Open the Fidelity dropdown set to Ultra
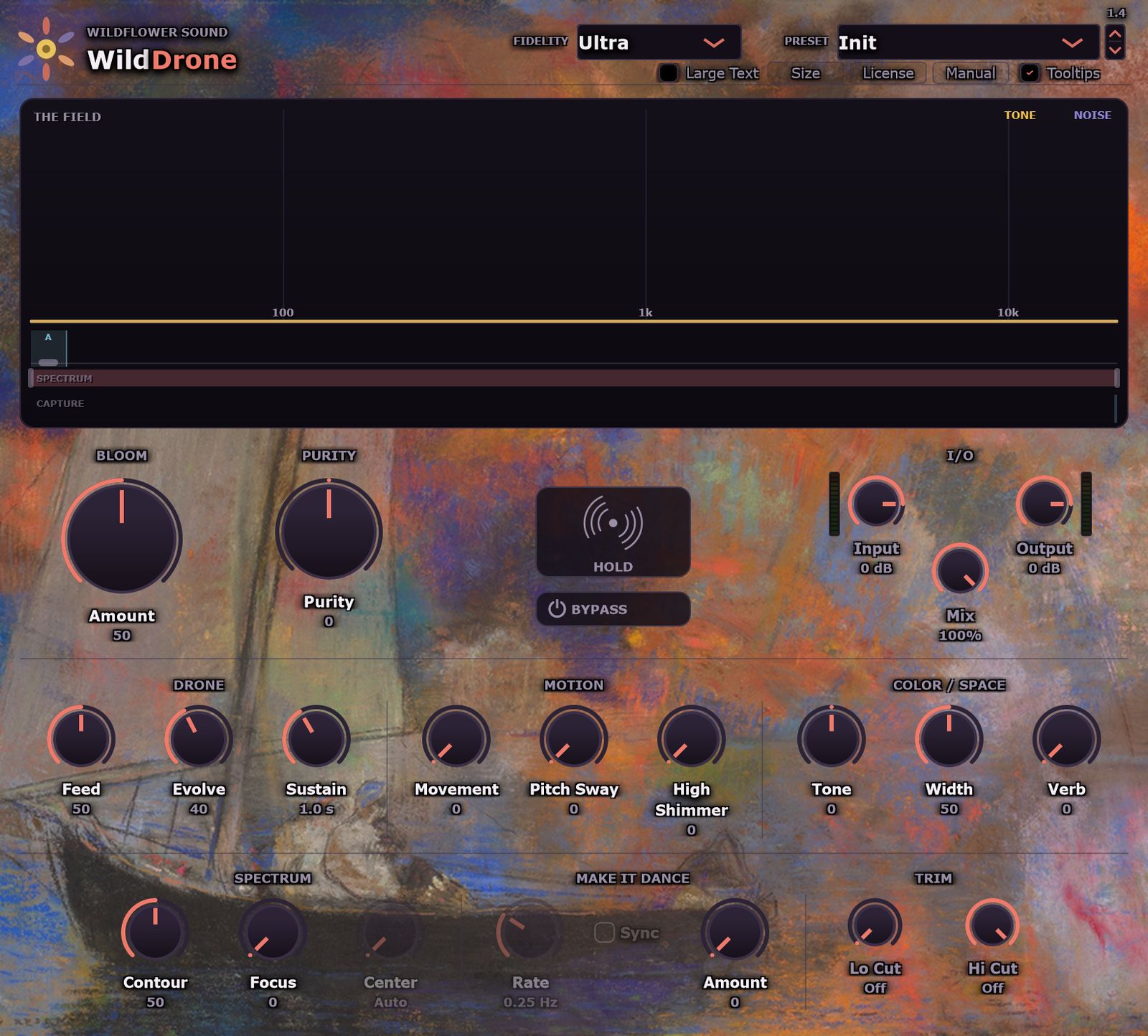The image size is (1148, 1036). 659,42
